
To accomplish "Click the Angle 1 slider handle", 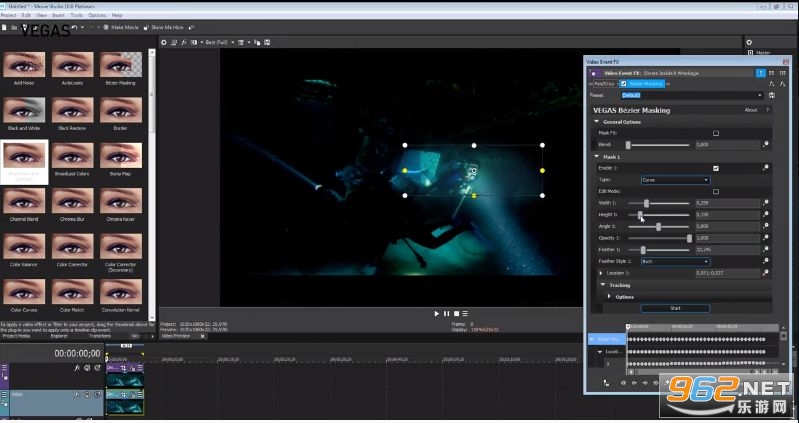I will click(x=658, y=227).
